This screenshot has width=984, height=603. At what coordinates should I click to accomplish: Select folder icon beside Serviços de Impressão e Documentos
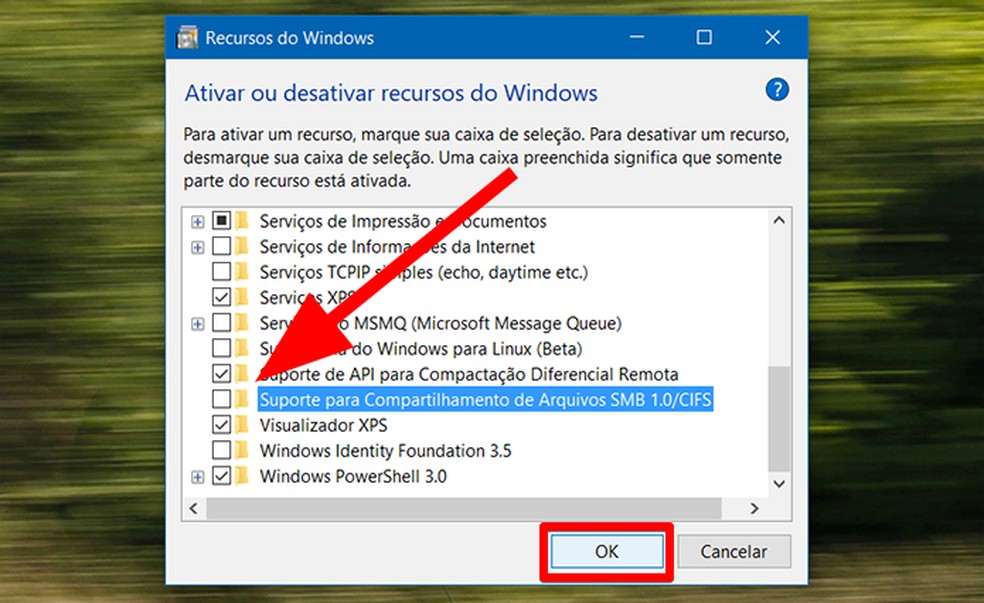[x=242, y=221]
